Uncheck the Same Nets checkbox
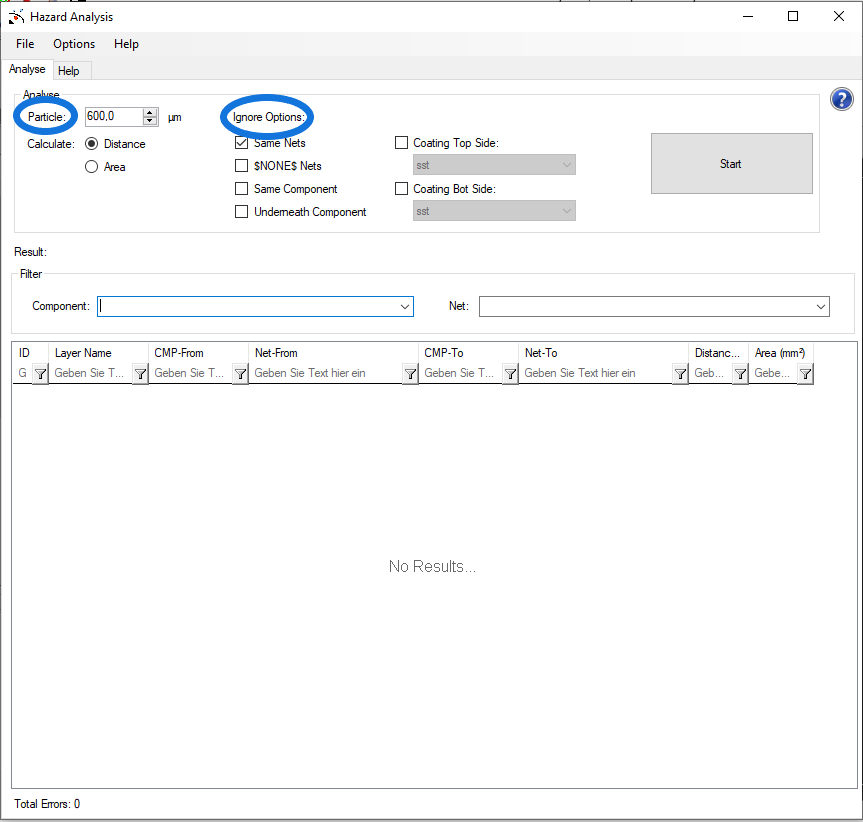Viewport: 863px width, 822px height. point(241,143)
